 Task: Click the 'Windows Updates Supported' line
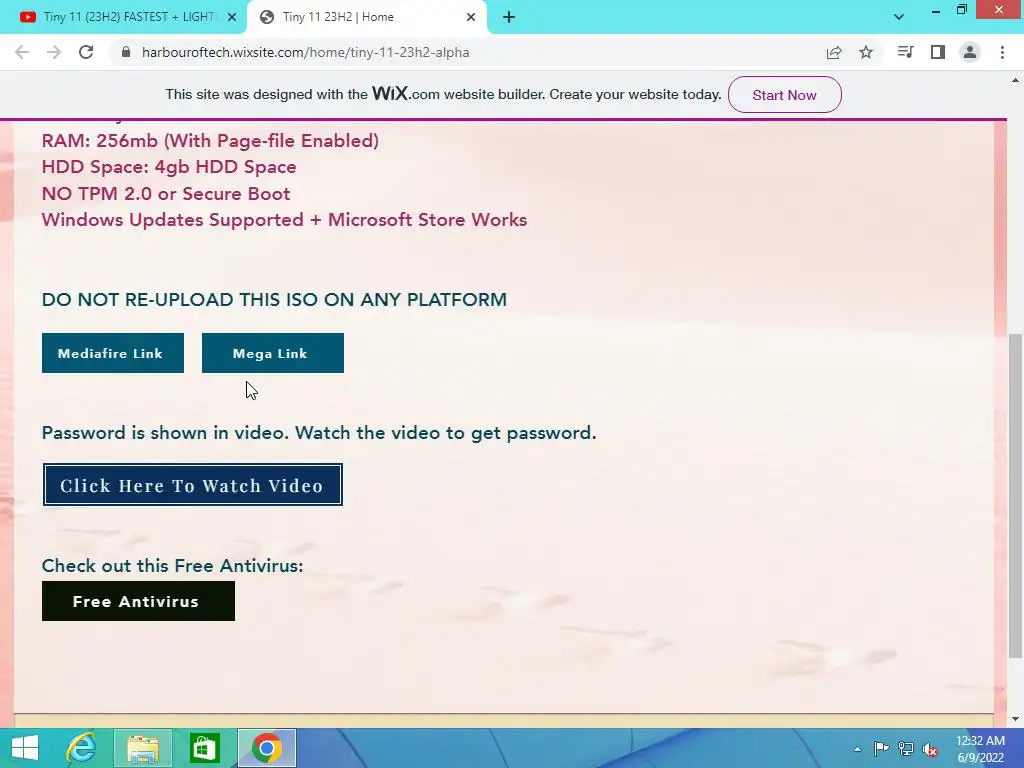[x=284, y=220]
